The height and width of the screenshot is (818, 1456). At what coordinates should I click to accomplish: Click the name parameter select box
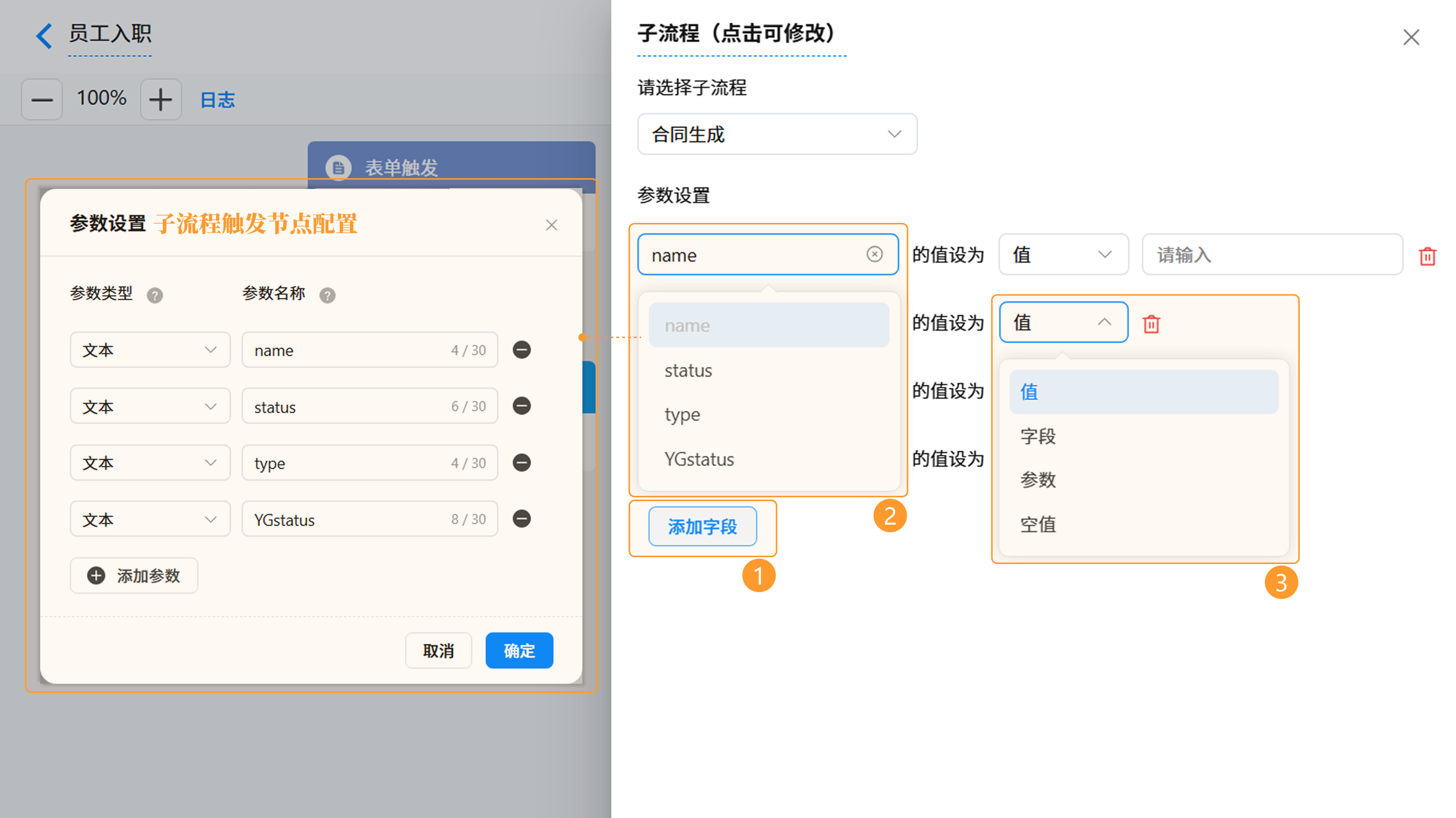point(768,255)
